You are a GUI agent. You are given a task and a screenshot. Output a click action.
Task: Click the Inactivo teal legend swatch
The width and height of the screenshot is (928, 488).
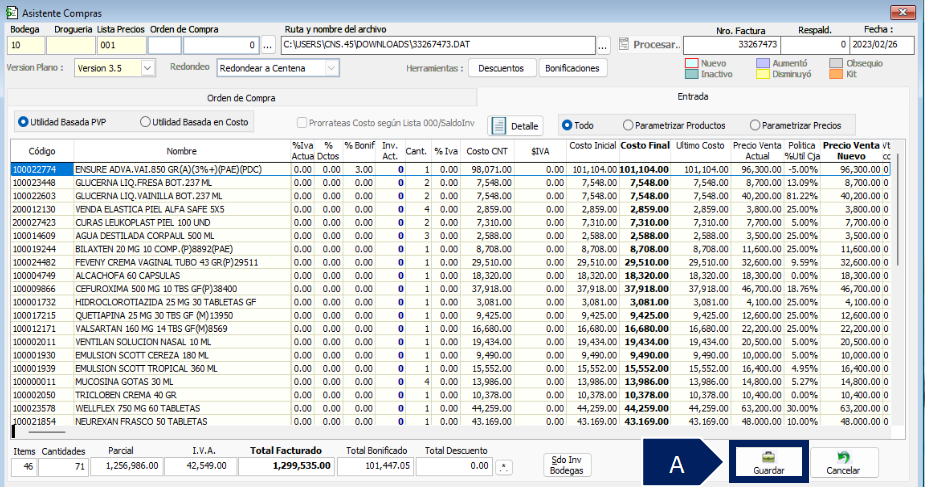(691, 75)
